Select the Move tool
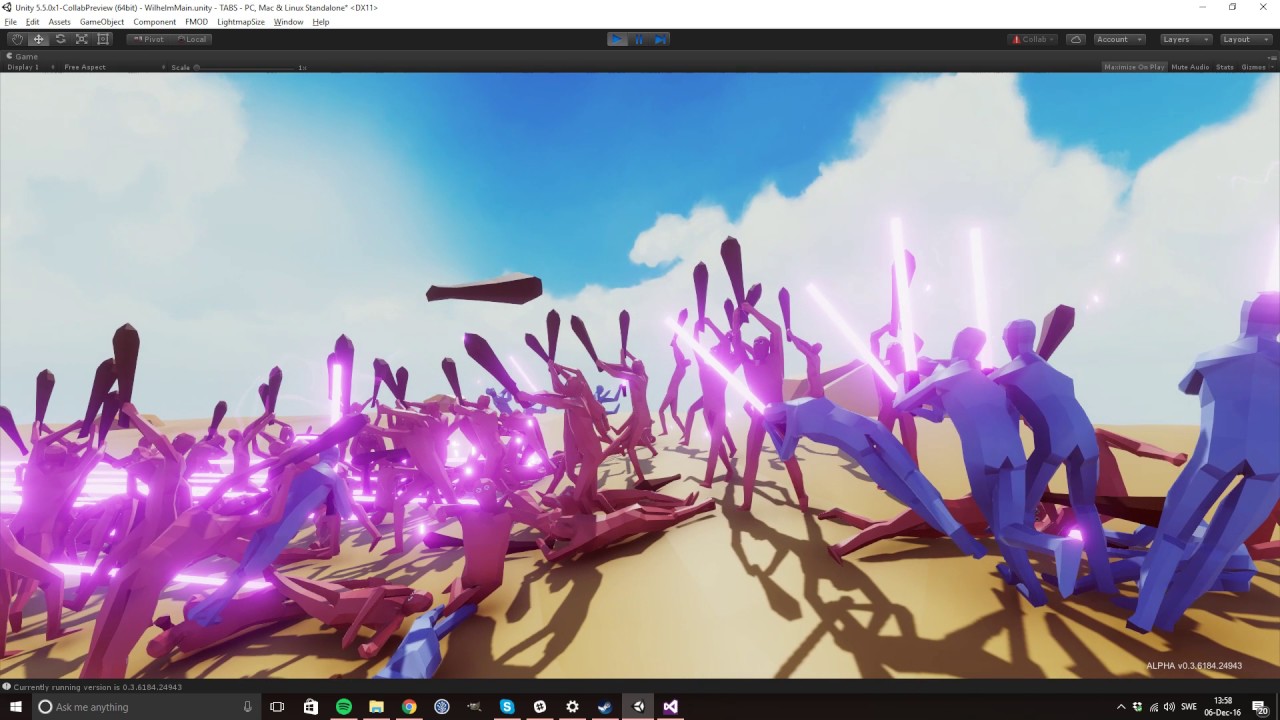Image resolution: width=1280 pixels, height=720 pixels. point(38,39)
